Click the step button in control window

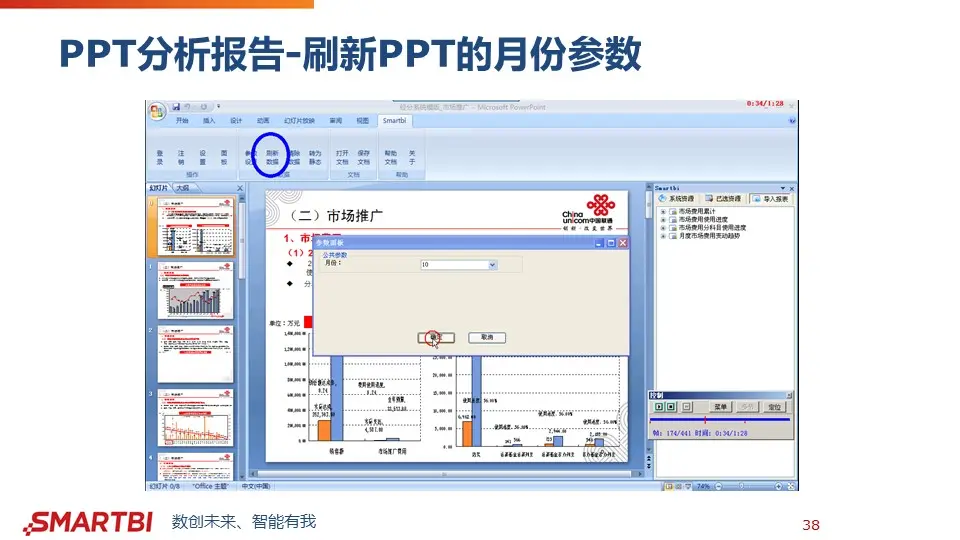pyautogui.click(x=686, y=407)
